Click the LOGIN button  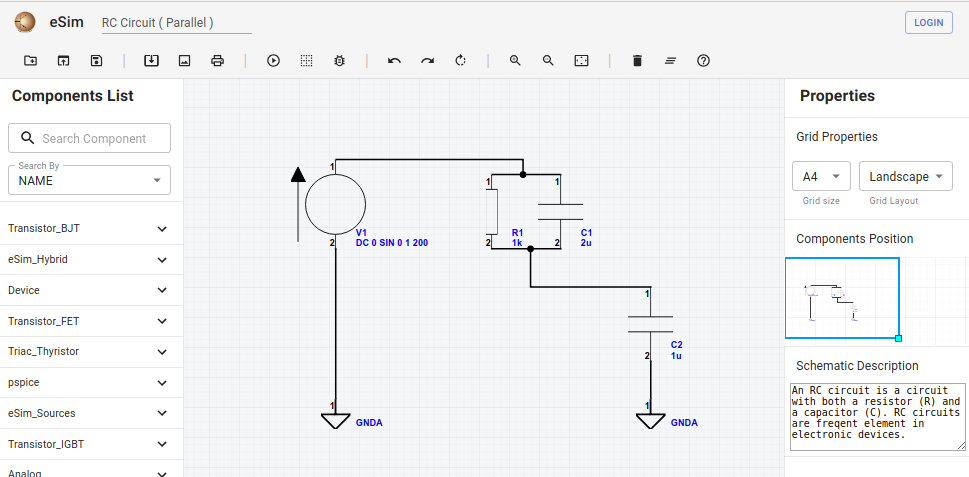[929, 23]
